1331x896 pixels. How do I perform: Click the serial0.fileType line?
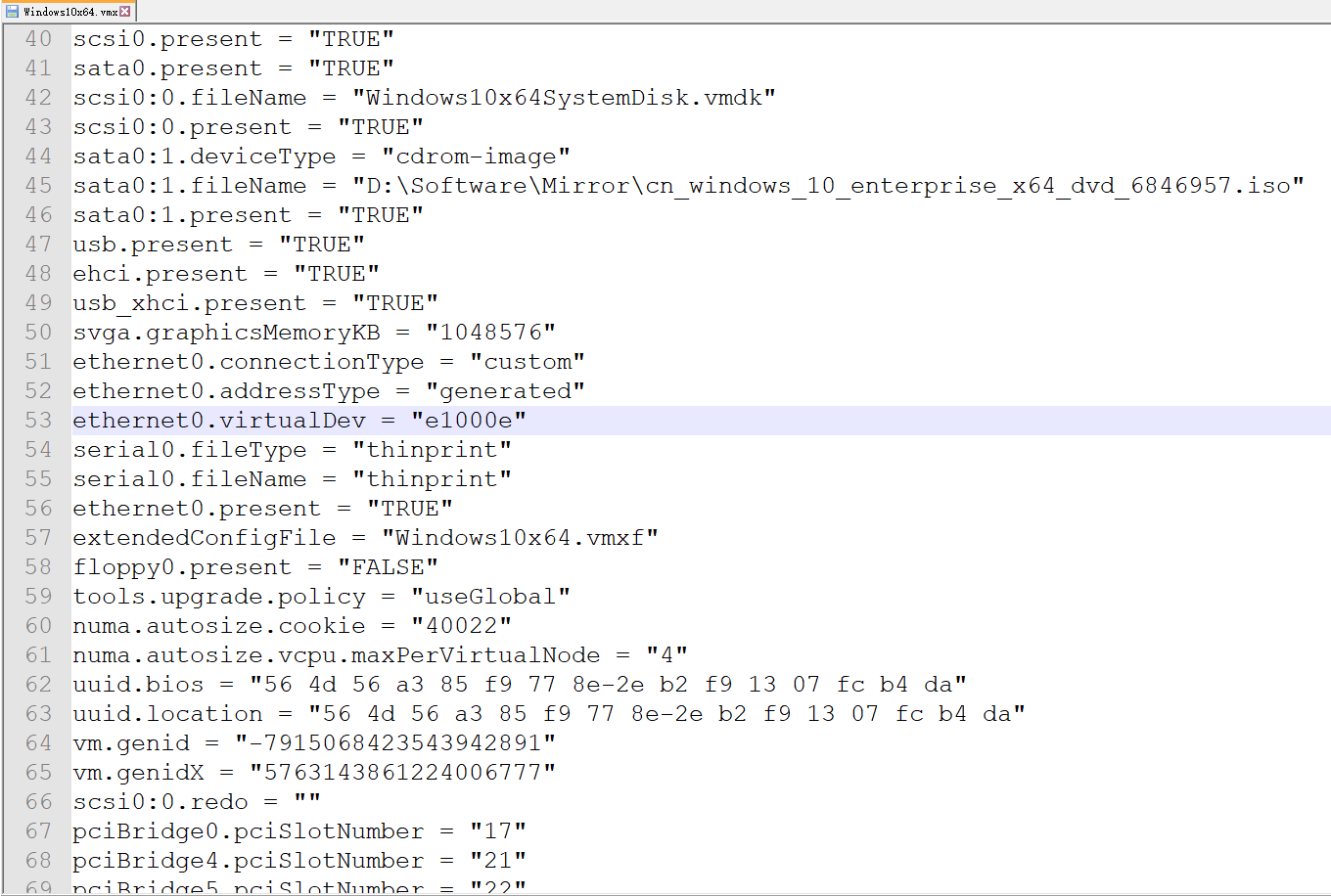tap(292, 450)
